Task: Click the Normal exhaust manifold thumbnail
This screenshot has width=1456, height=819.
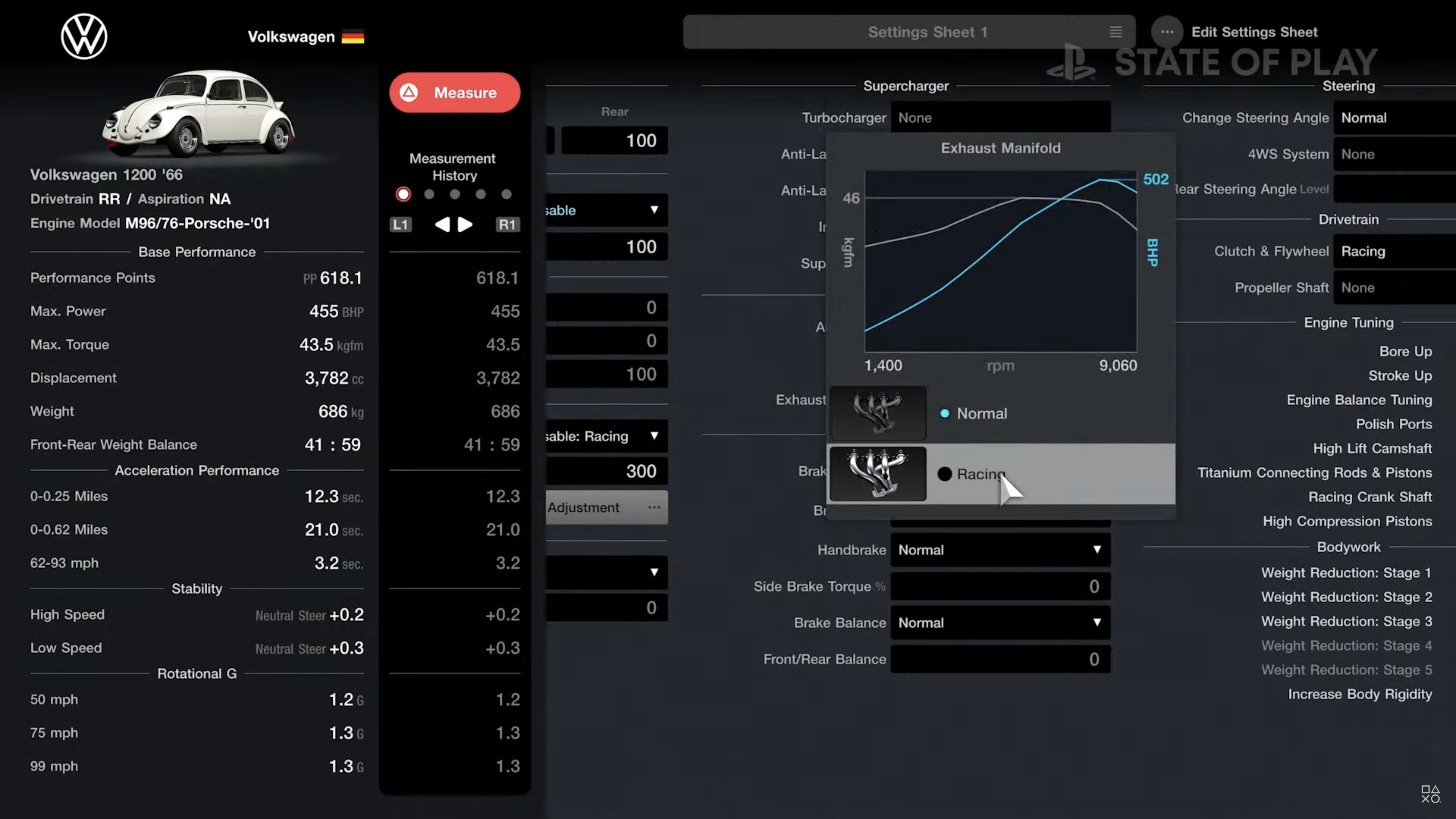Action: click(x=878, y=413)
